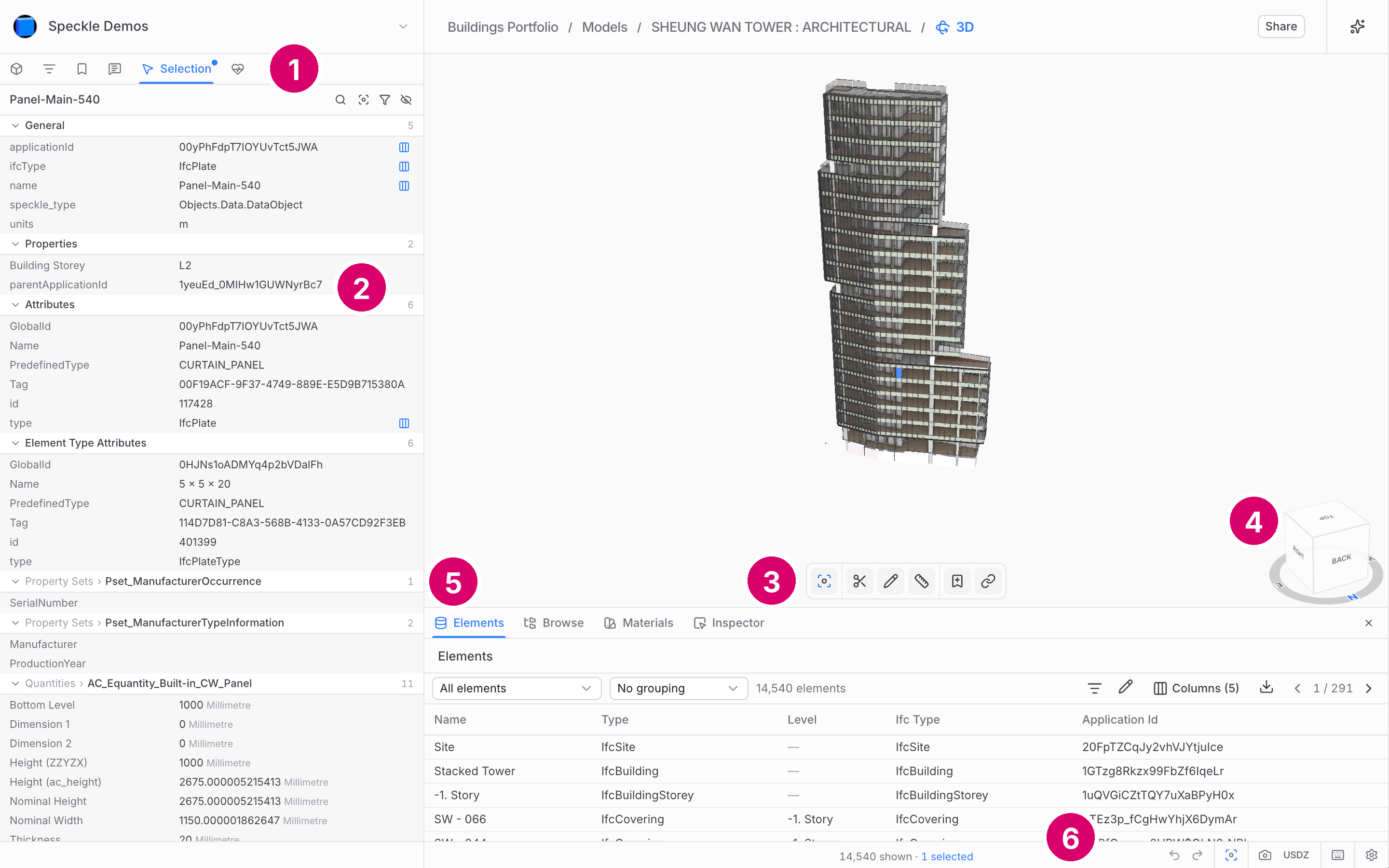The width and height of the screenshot is (1389, 868).
Task: Zoom to selection icon beside Panel-Main-540
Action: (363, 100)
